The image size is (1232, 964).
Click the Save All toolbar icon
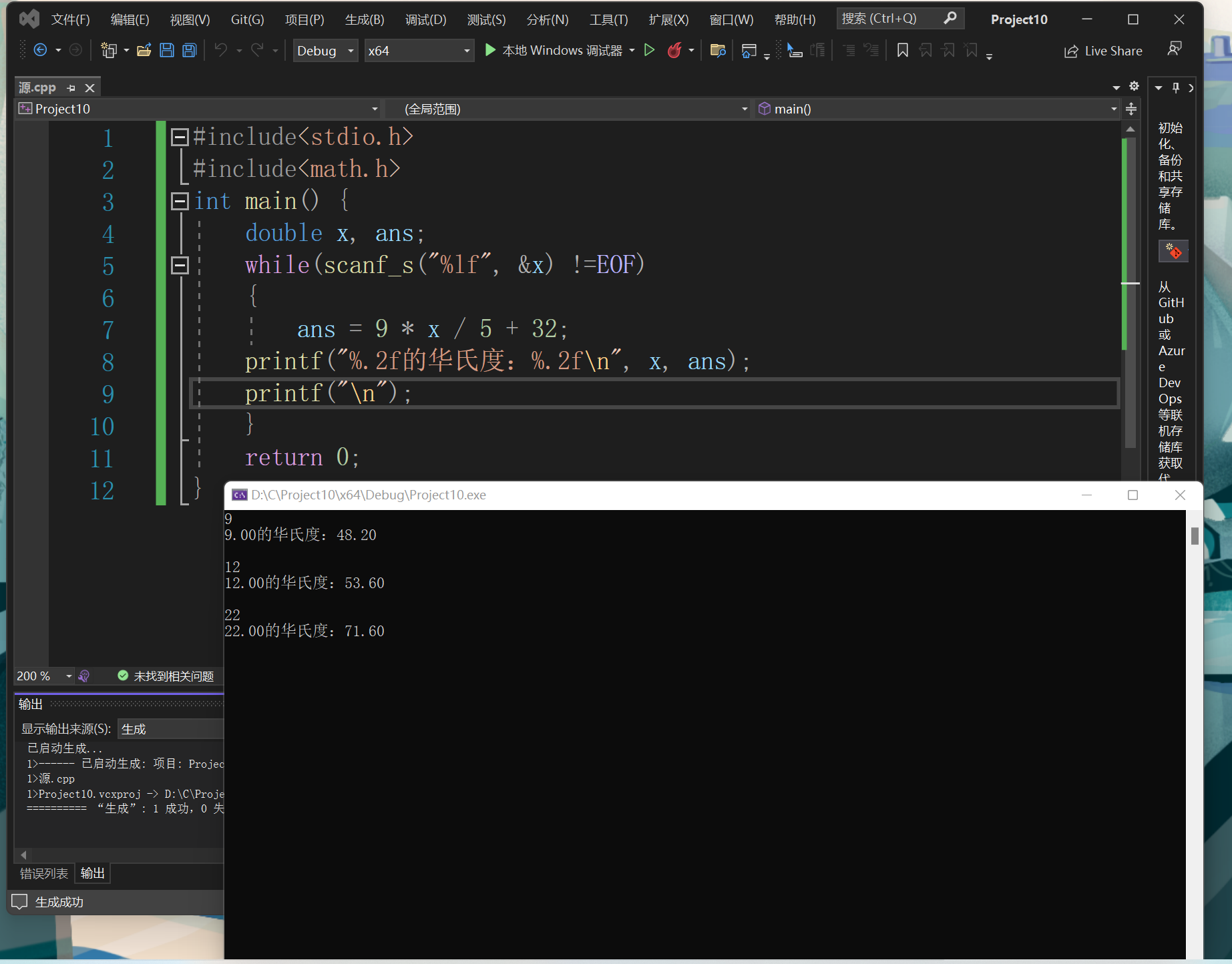pyautogui.click(x=190, y=50)
